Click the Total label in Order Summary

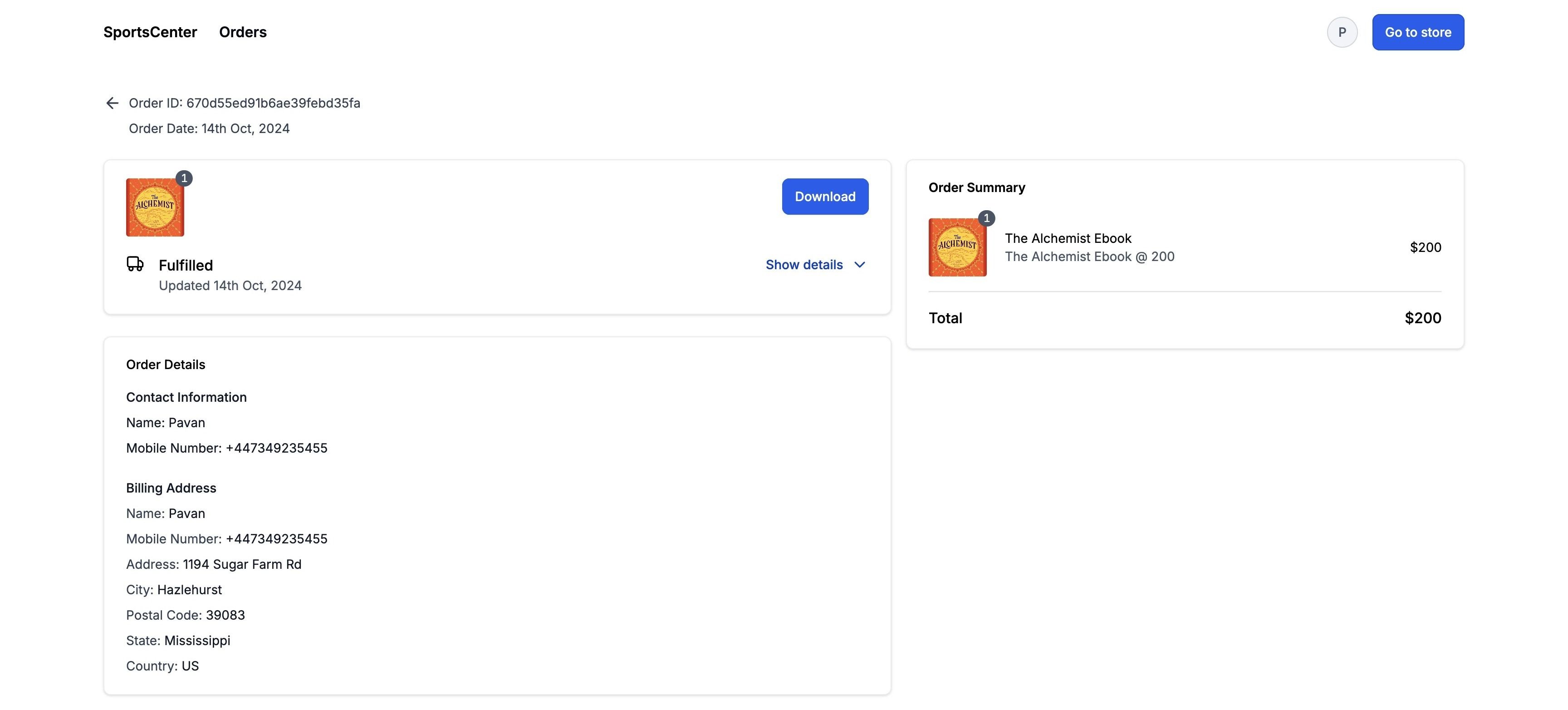[x=946, y=318]
